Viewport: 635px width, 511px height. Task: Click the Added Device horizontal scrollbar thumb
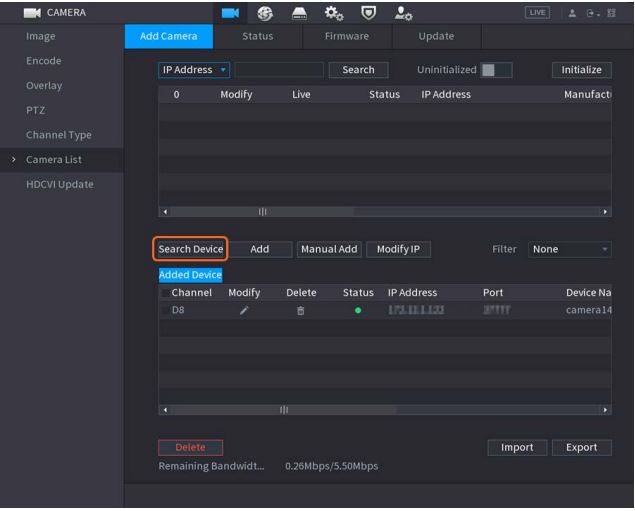coord(283,410)
